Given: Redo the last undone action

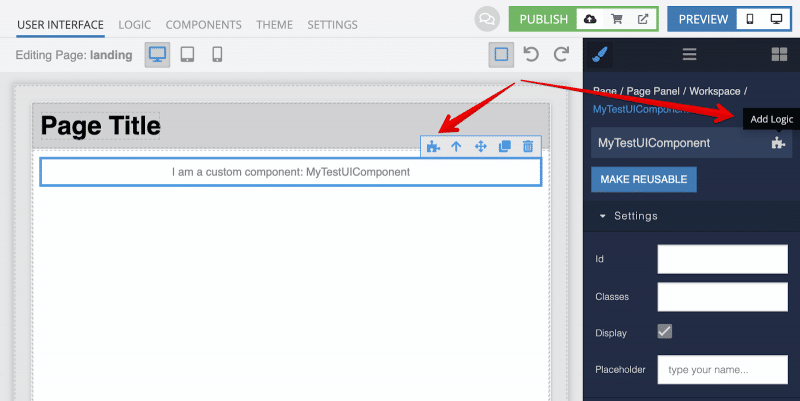Looking at the screenshot, I should coord(561,54).
